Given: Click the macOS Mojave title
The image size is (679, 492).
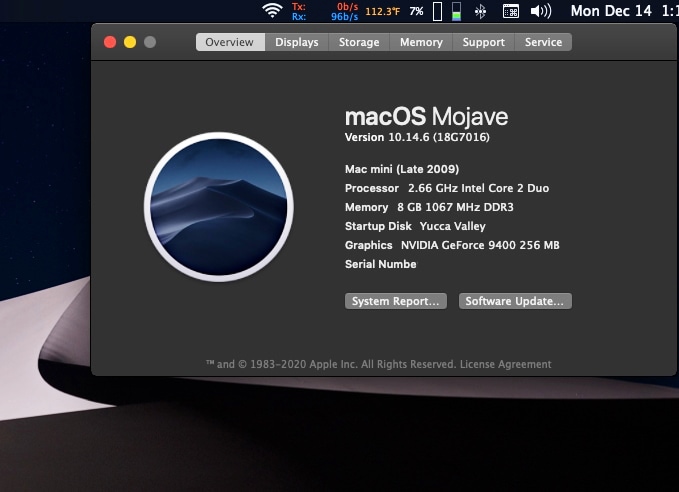Looking at the screenshot, I should click(427, 117).
